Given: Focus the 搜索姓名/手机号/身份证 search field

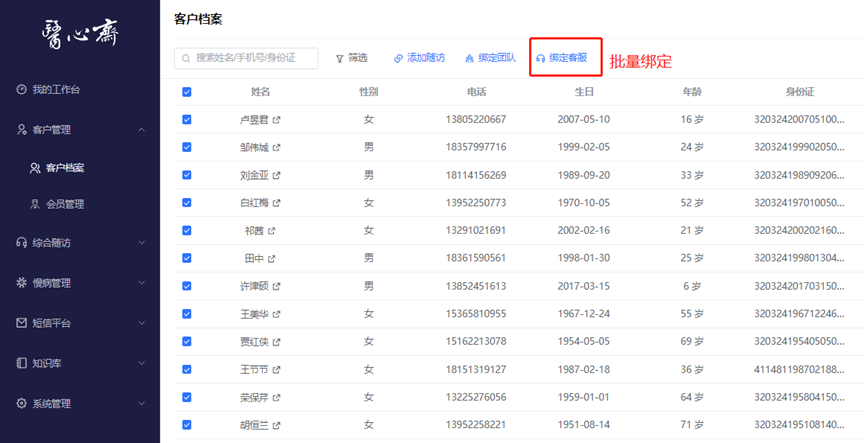Looking at the screenshot, I should click(x=246, y=58).
